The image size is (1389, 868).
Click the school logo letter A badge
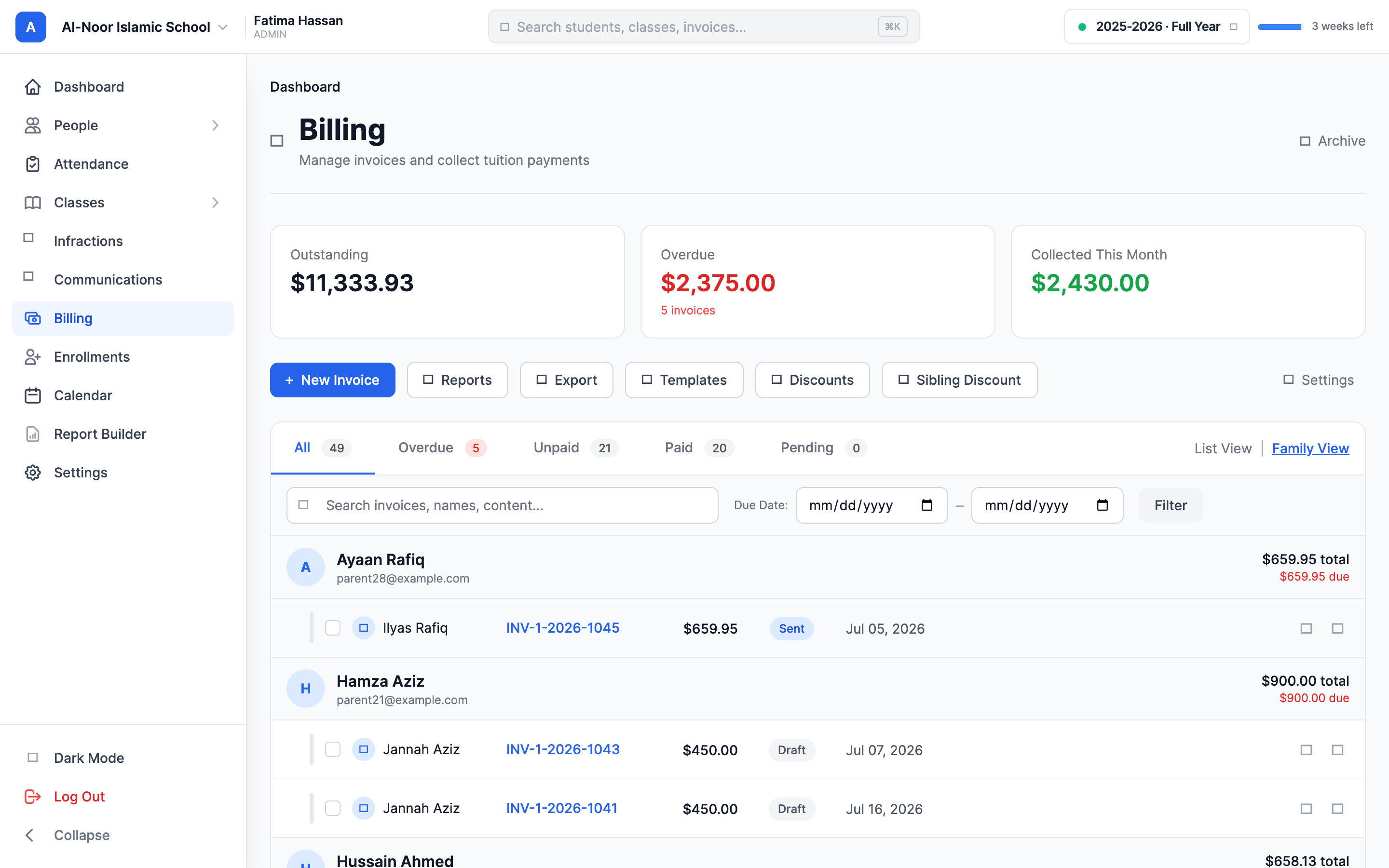tap(30, 27)
